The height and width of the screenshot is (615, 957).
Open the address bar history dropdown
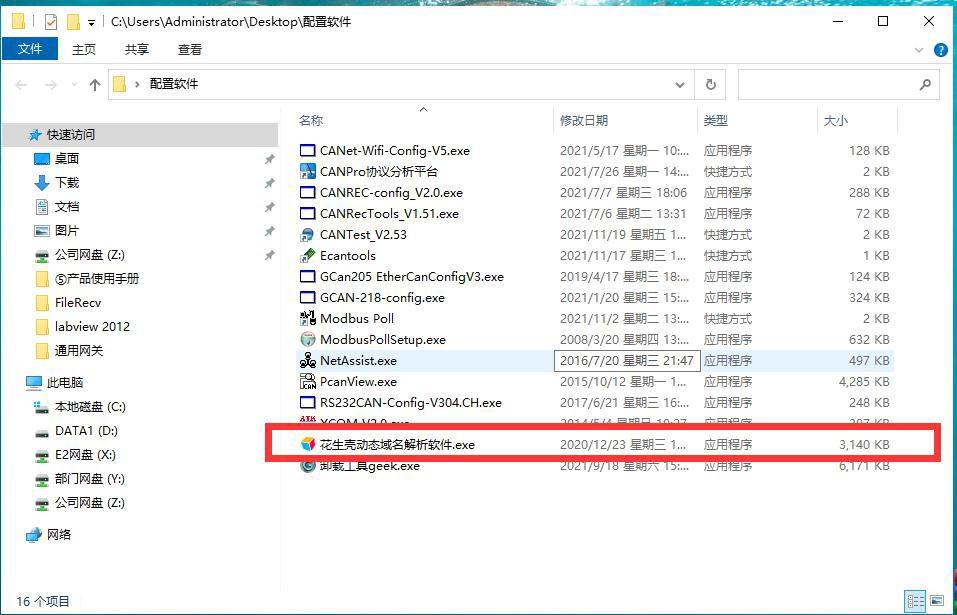tap(682, 85)
